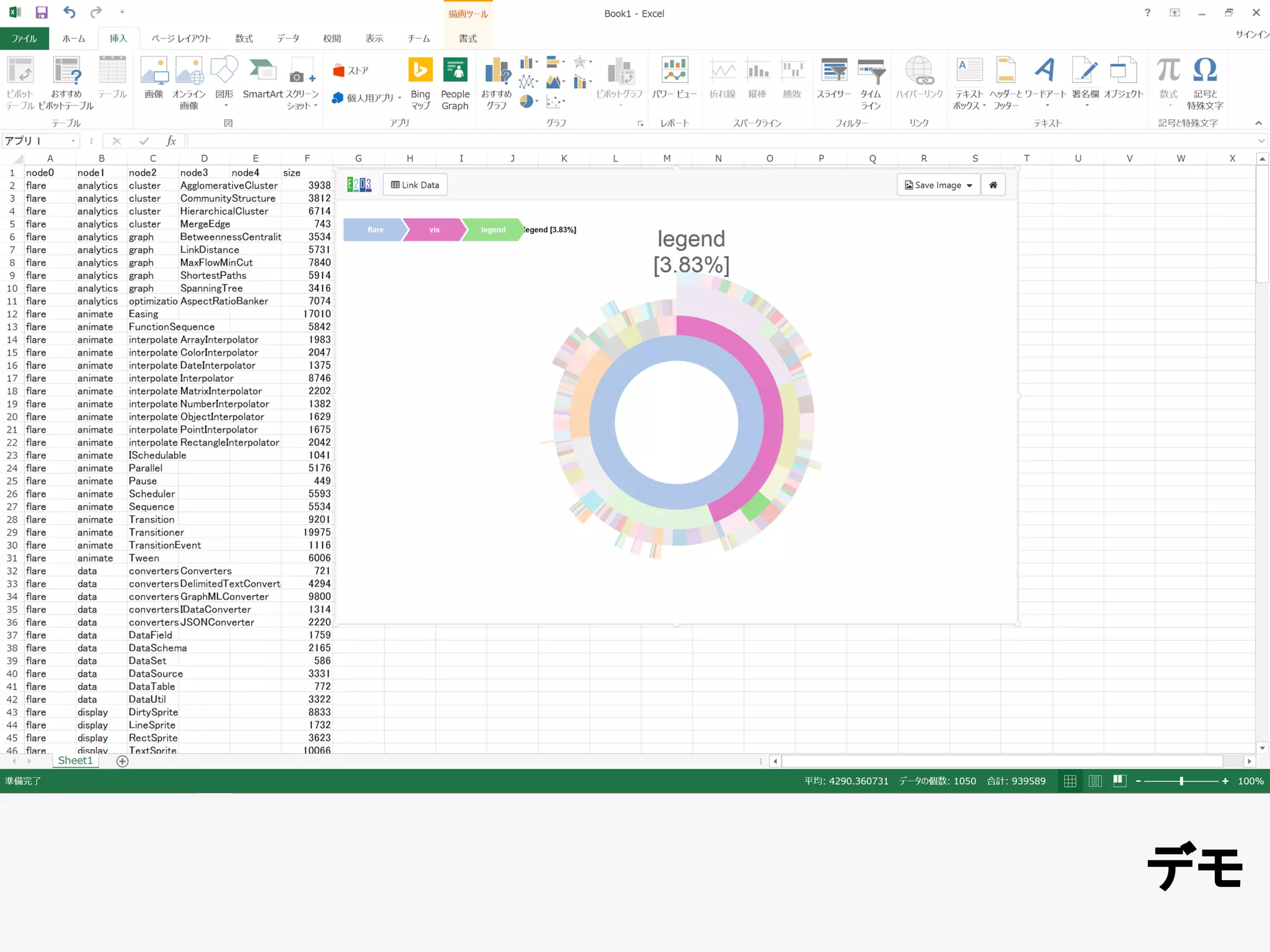Open the ファイル menu tab
This screenshot has height=952, width=1270.
pos(24,38)
